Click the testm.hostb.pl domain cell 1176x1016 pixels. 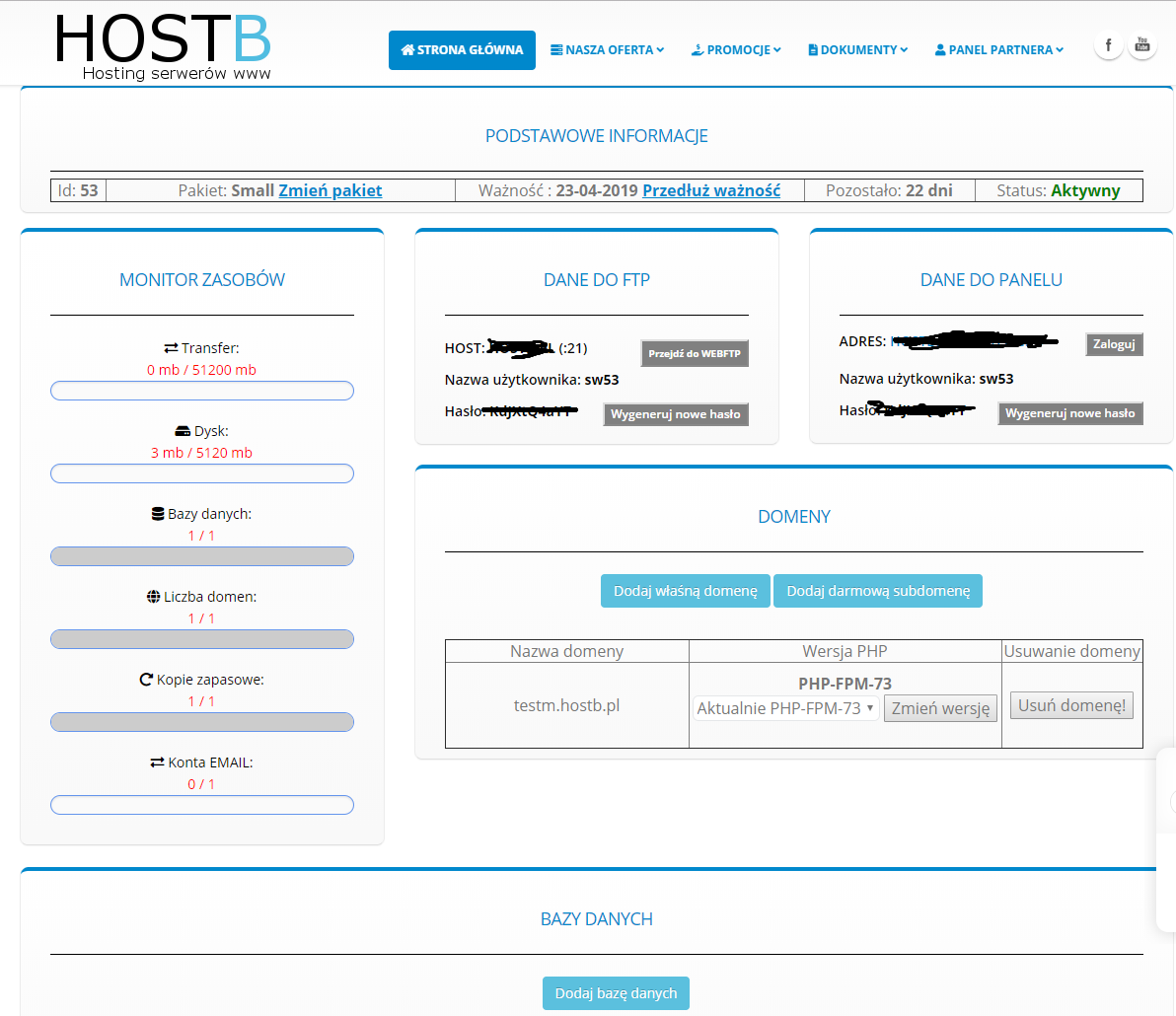click(566, 705)
